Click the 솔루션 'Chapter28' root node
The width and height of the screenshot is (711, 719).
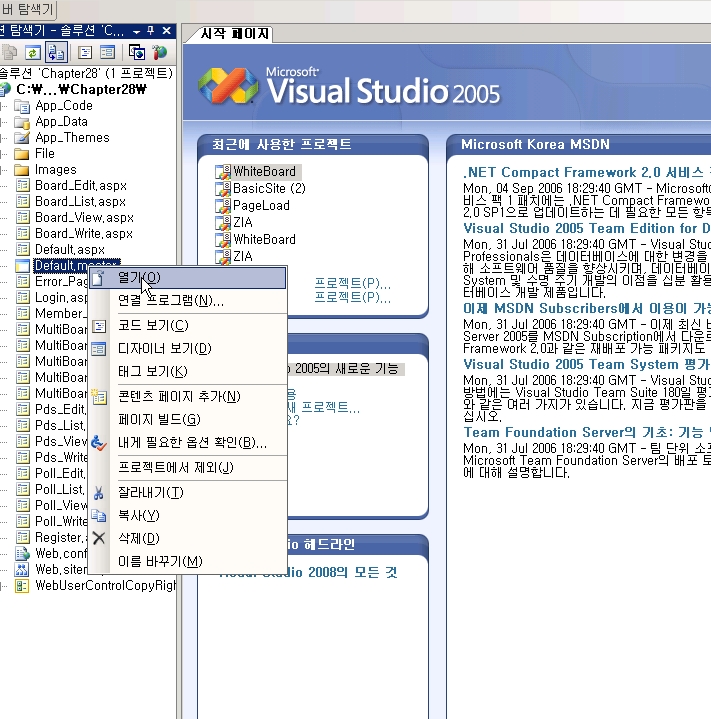pos(87,73)
